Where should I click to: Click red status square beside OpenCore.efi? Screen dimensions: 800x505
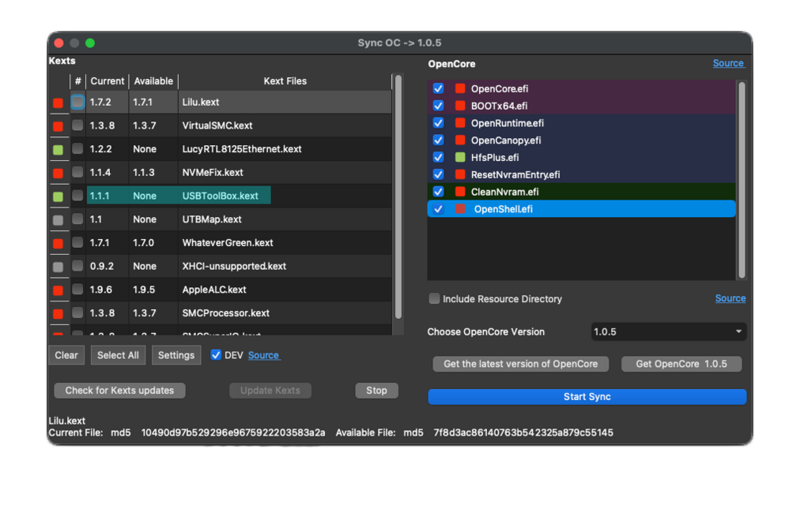click(x=460, y=88)
